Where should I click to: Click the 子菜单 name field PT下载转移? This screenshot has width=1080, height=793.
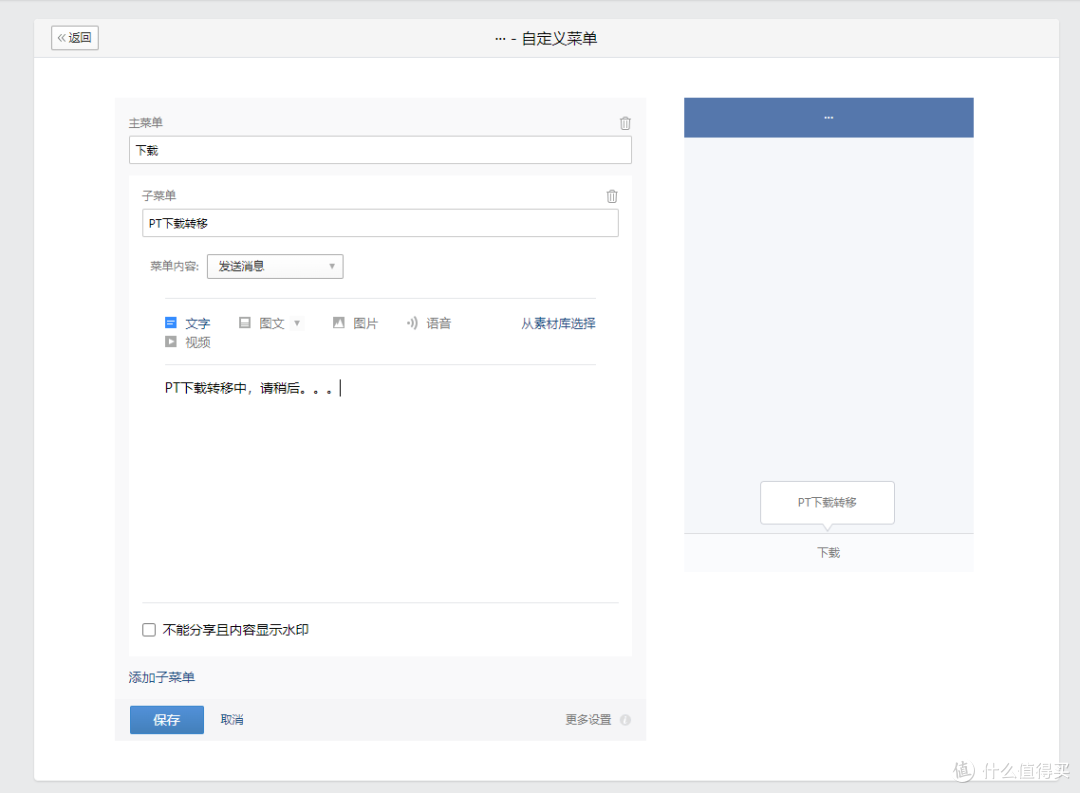pyautogui.click(x=380, y=223)
